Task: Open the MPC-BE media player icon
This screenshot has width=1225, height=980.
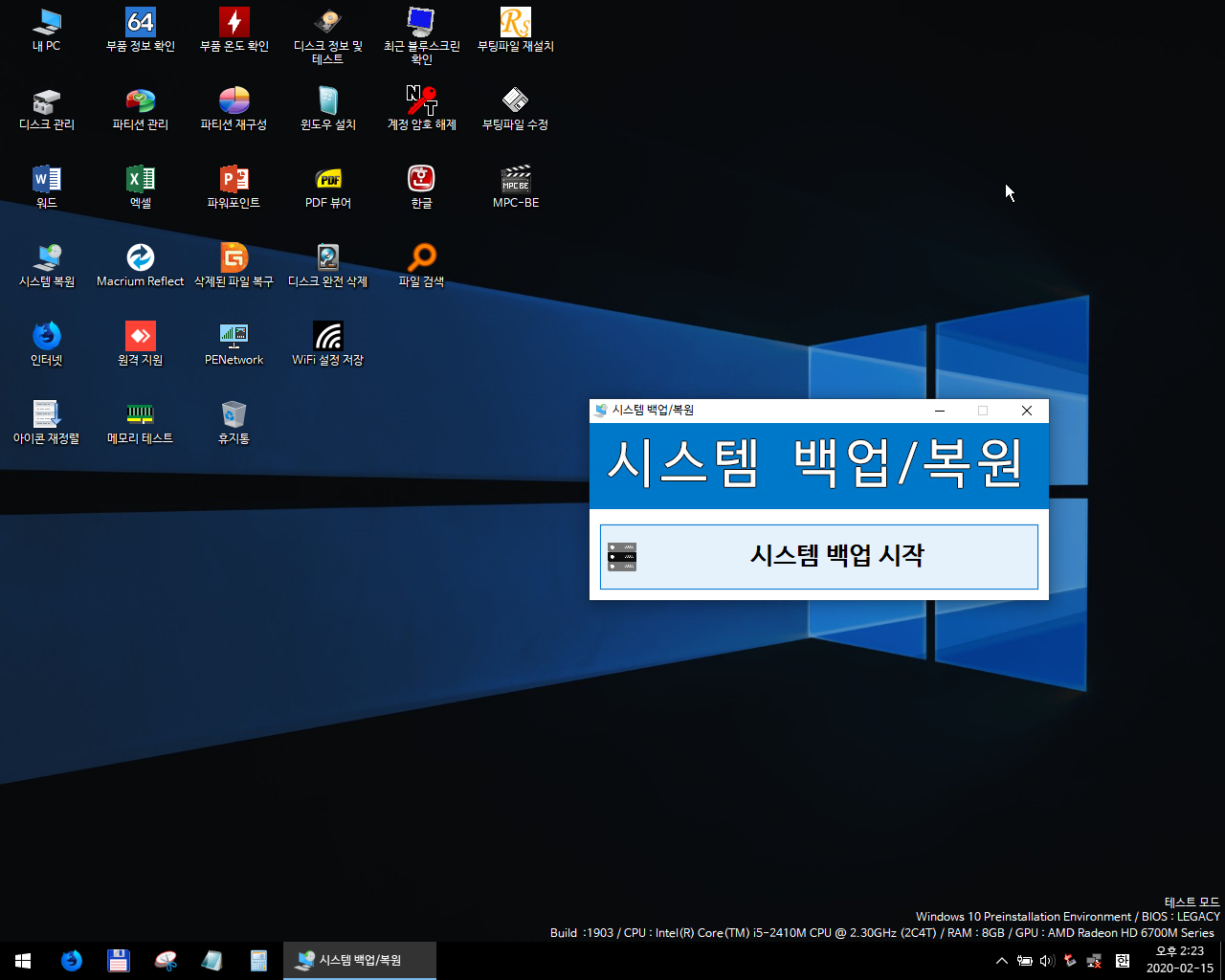Action: 516,187
